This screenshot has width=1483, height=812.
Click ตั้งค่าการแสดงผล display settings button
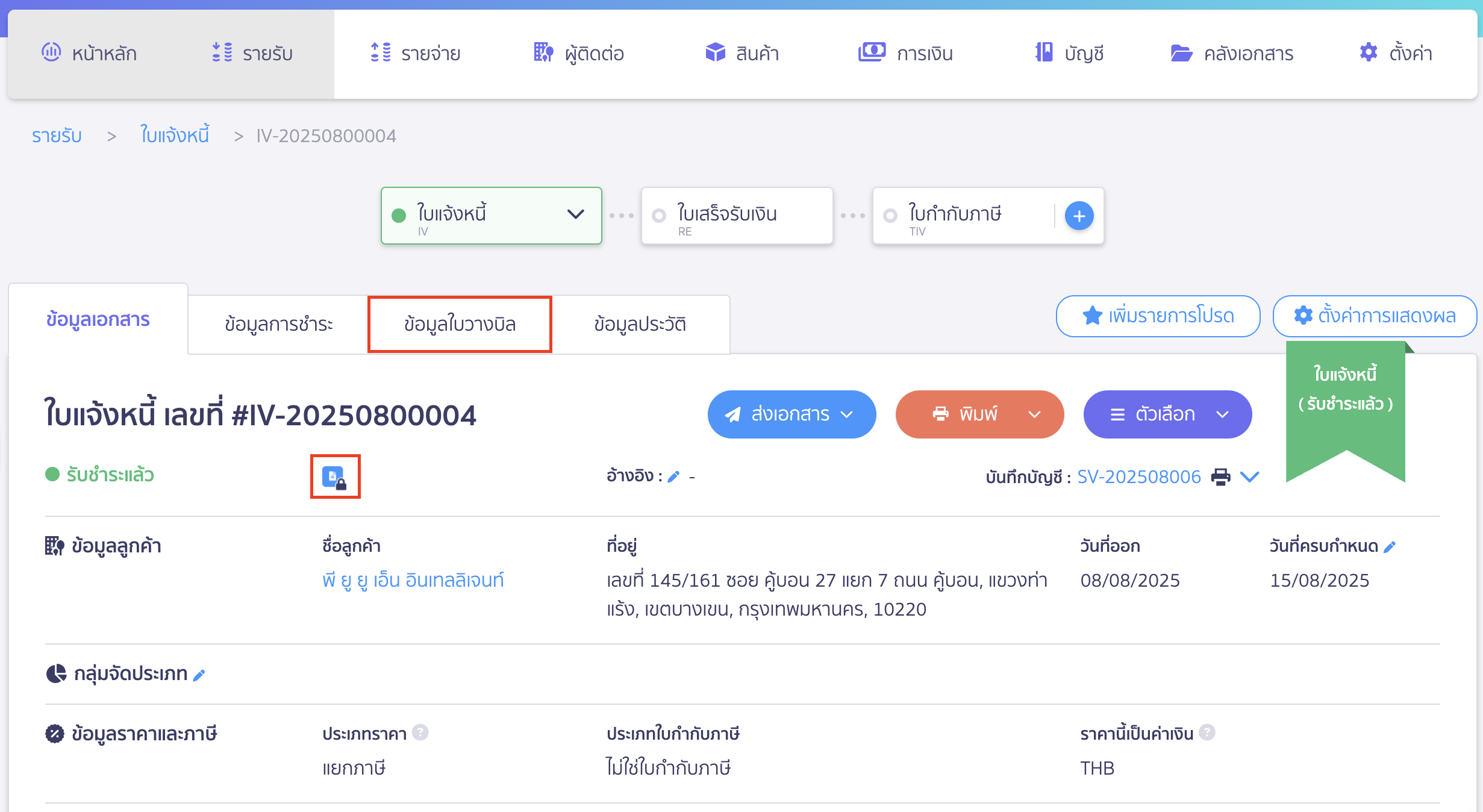coord(1375,316)
